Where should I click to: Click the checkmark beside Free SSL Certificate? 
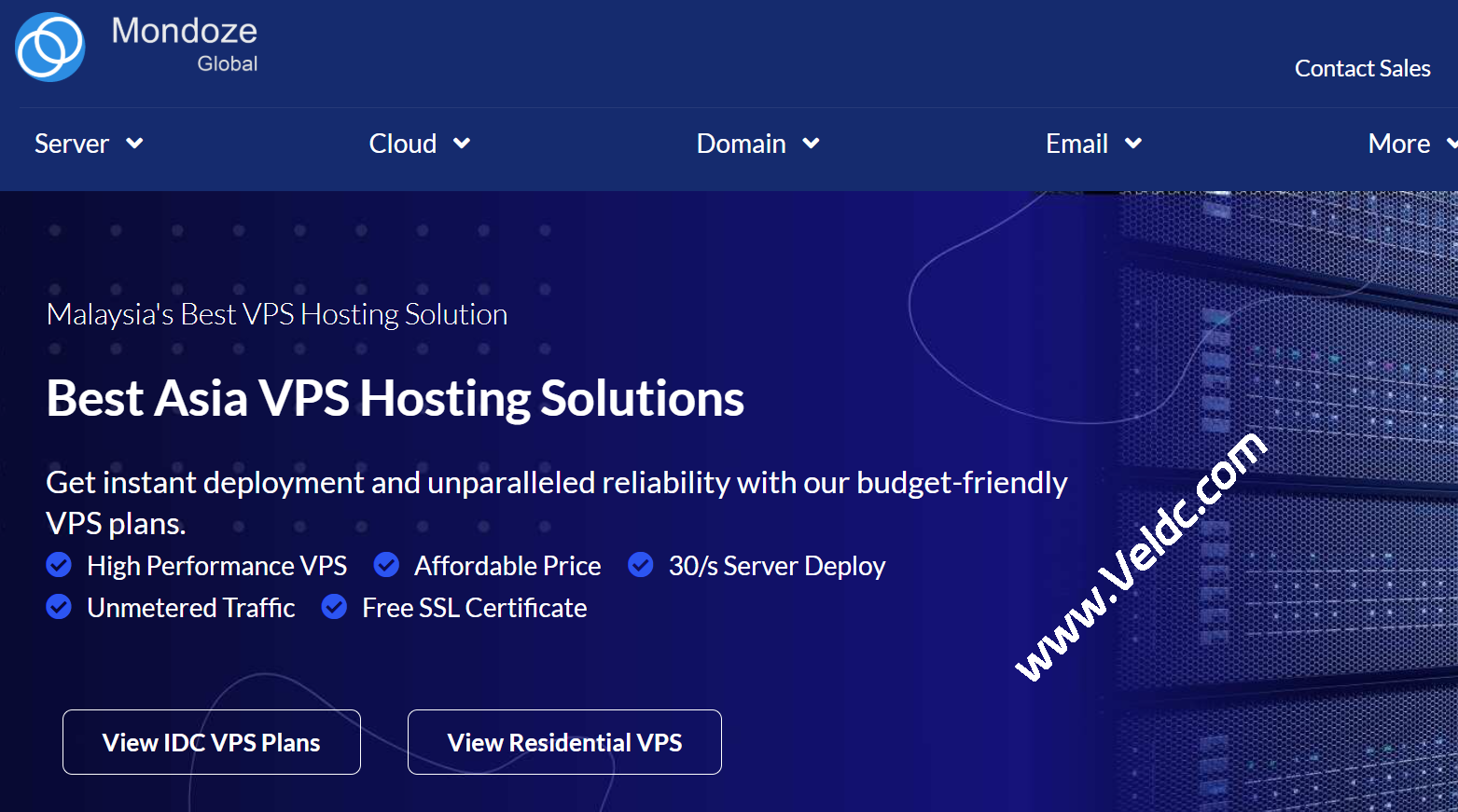point(334,607)
